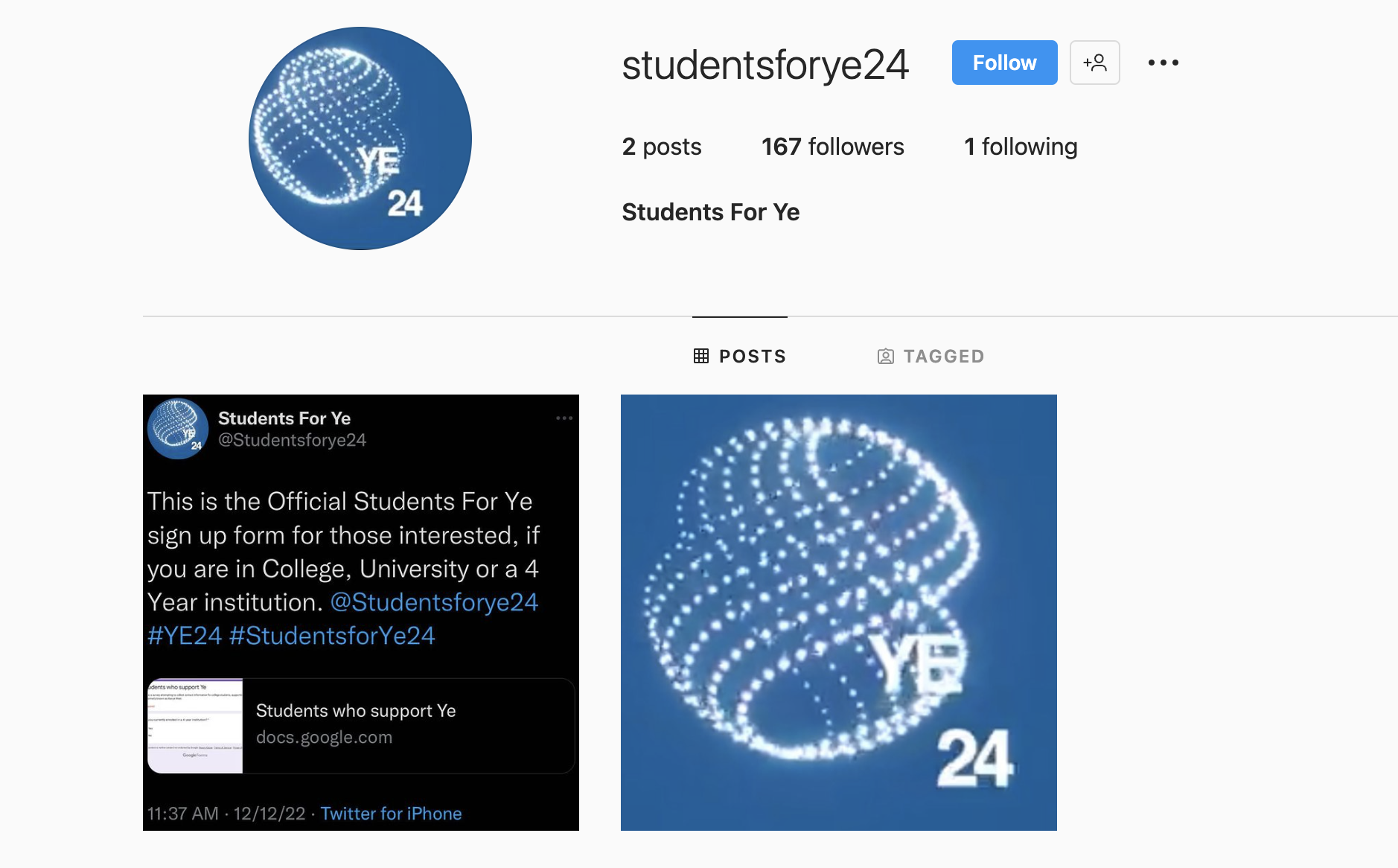The image size is (1398, 868).
Task: Open the YE 24 profile picture
Action: point(360,138)
